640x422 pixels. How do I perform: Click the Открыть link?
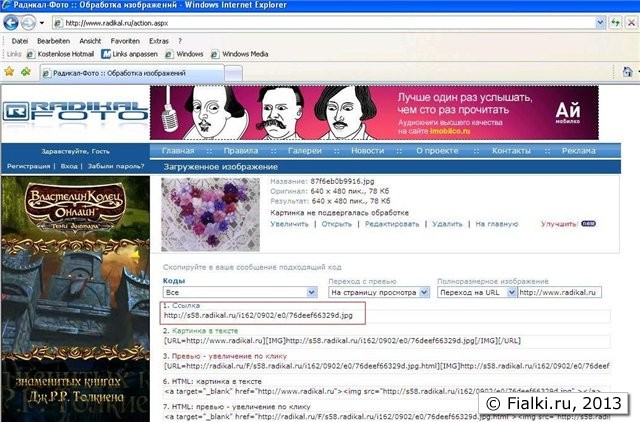click(336, 224)
